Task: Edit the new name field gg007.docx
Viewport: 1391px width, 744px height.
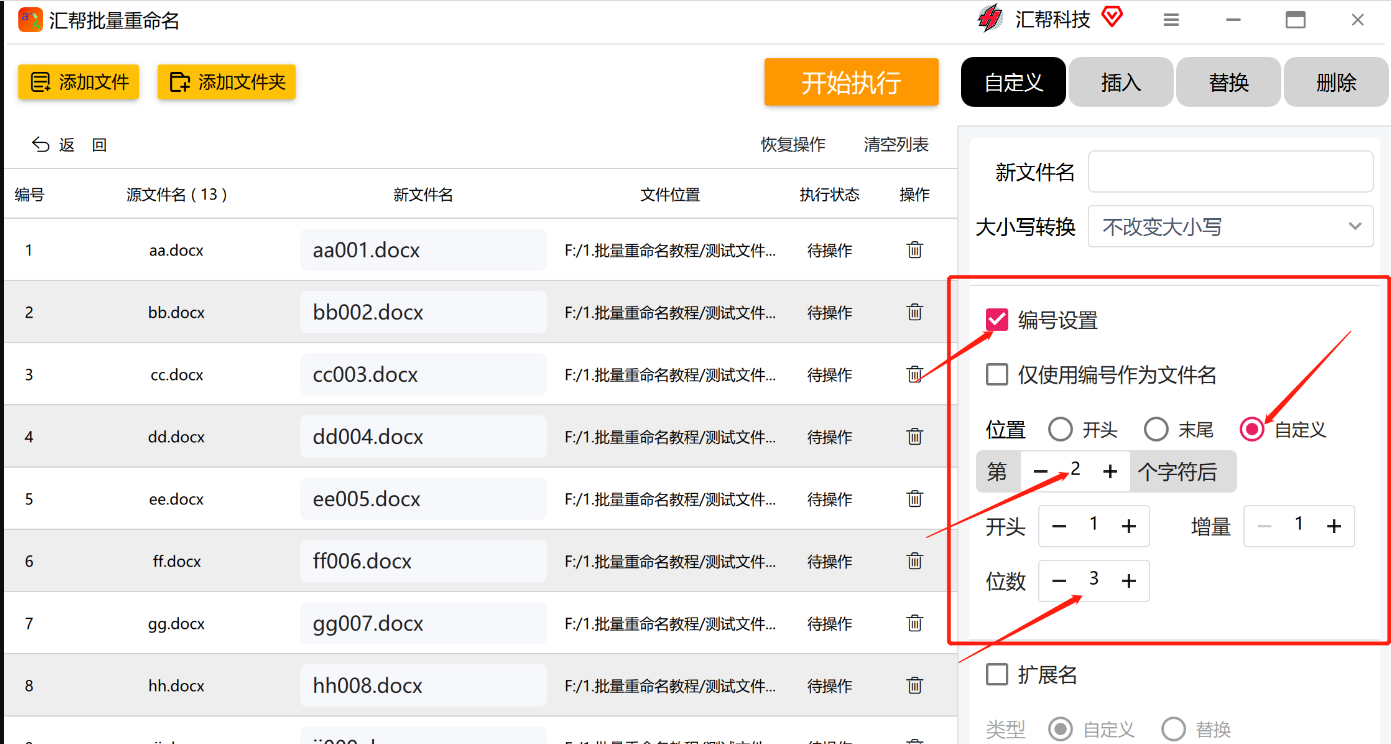Action: click(423, 623)
